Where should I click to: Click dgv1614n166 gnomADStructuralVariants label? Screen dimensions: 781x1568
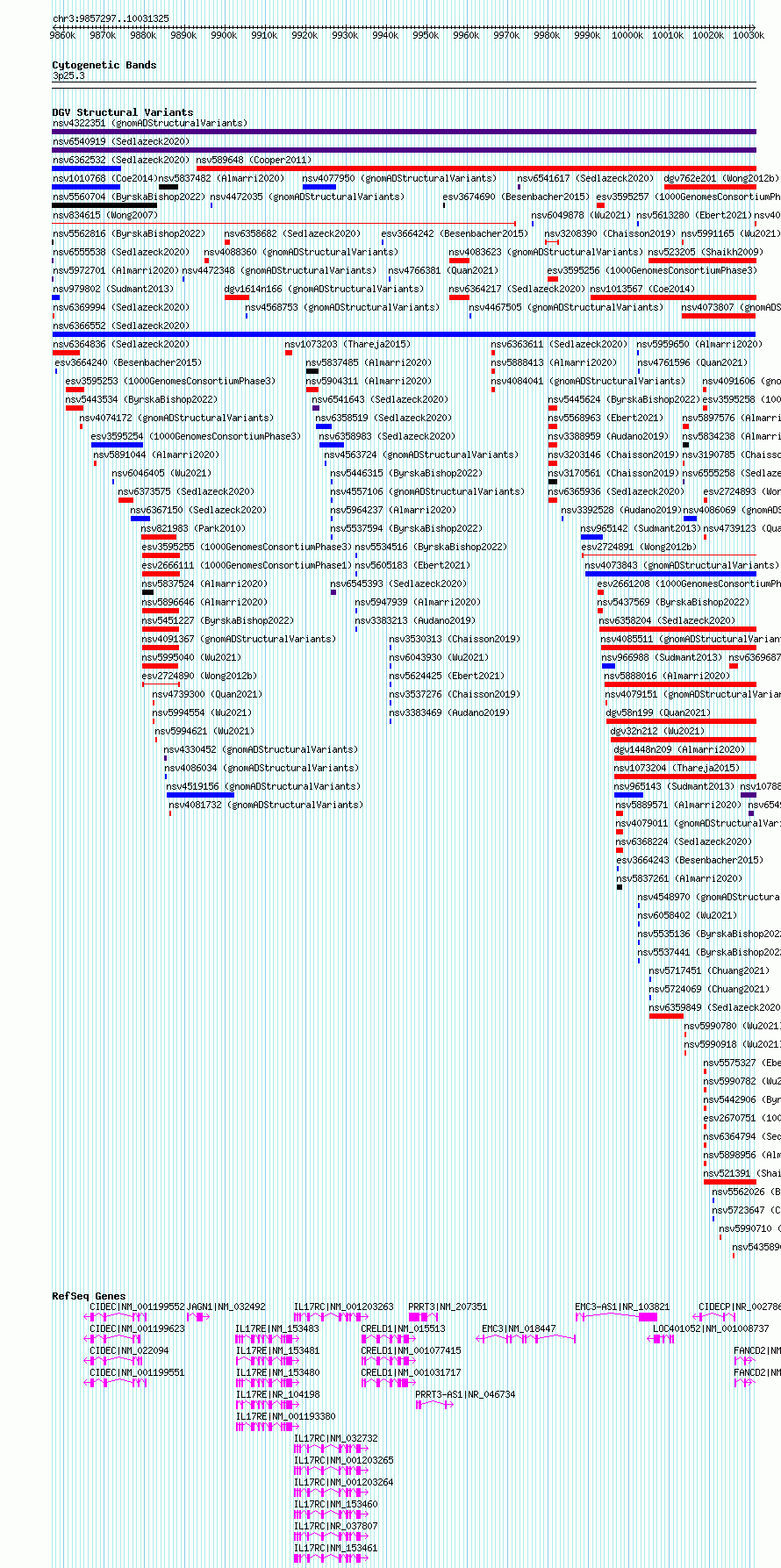pyautogui.click(x=324, y=289)
